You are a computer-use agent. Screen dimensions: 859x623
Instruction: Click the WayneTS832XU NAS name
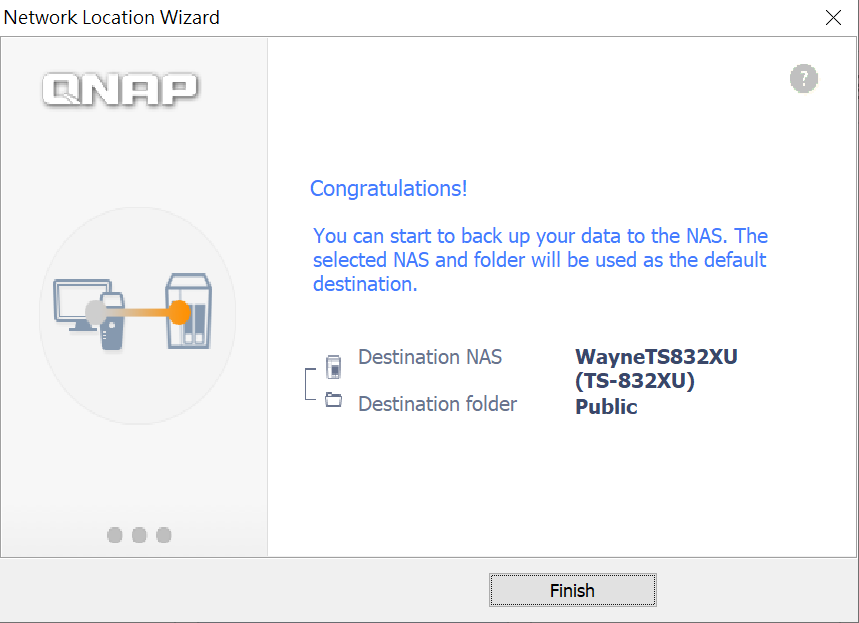(x=656, y=368)
